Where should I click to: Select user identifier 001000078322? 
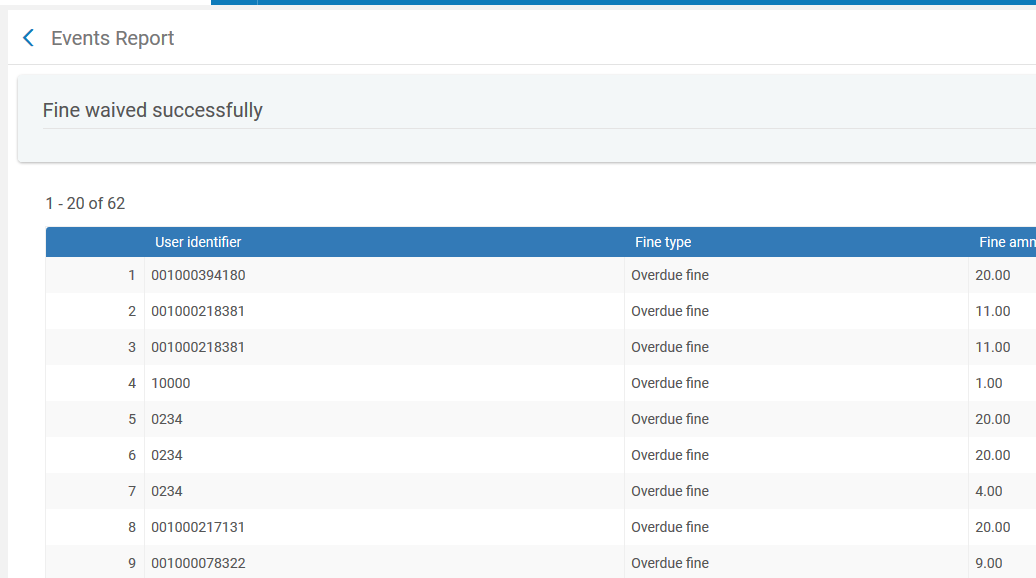click(x=198, y=563)
